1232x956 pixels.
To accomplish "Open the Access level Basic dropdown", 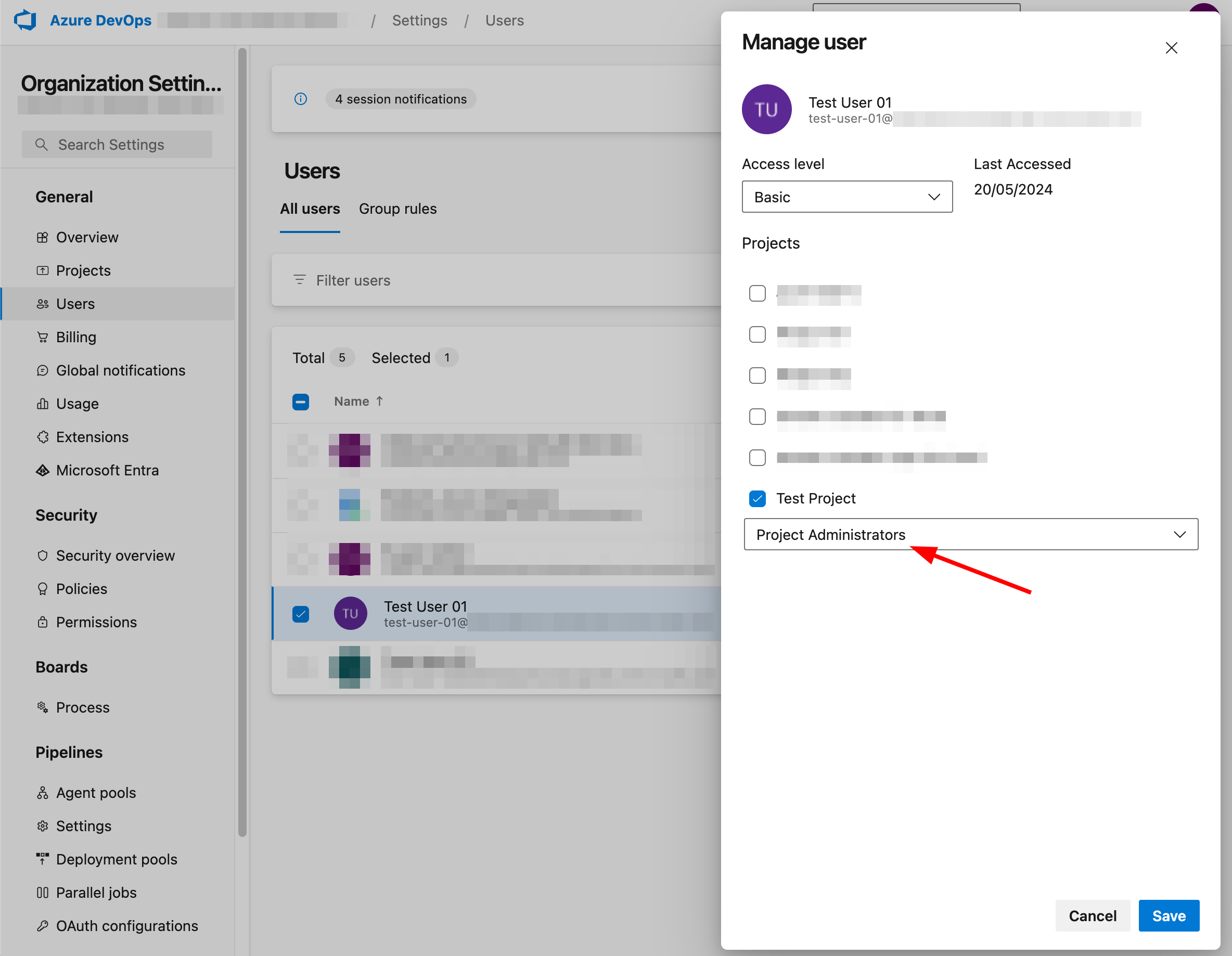I will [848, 197].
